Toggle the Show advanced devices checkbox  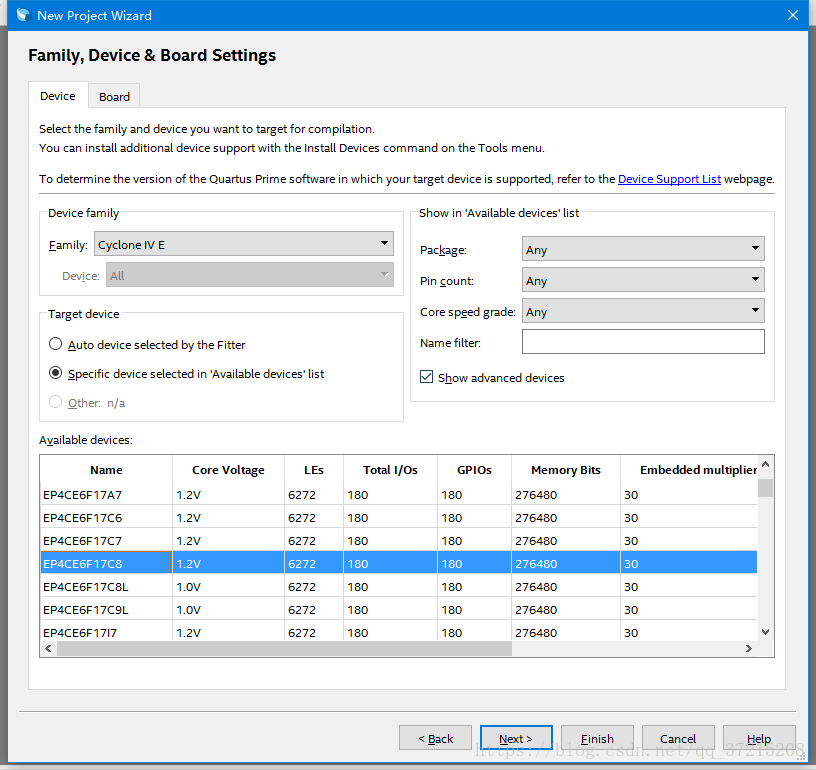pyautogui.click(x=426, y=377)
